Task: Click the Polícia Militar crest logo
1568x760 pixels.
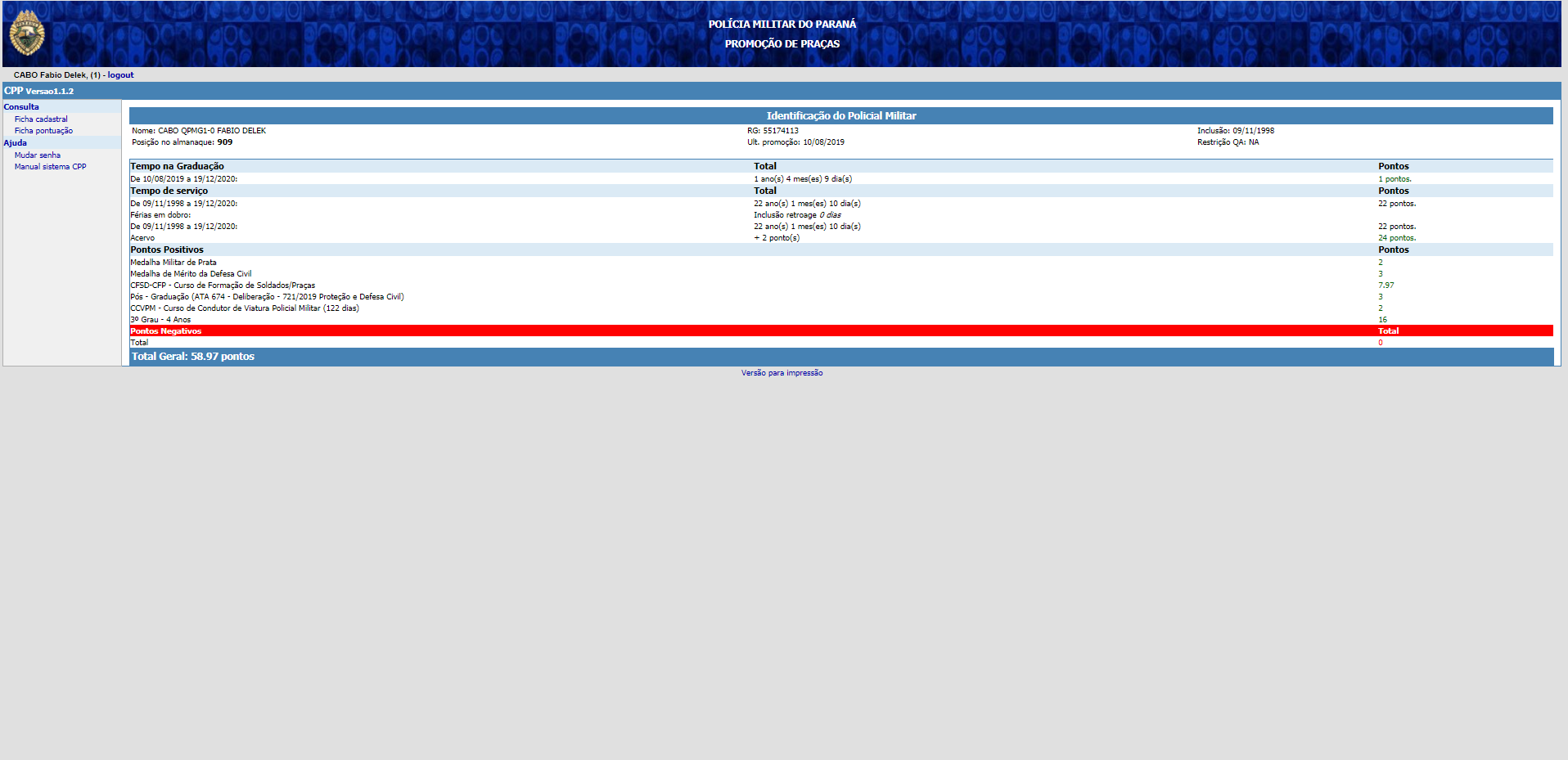Action: point(27,34)
